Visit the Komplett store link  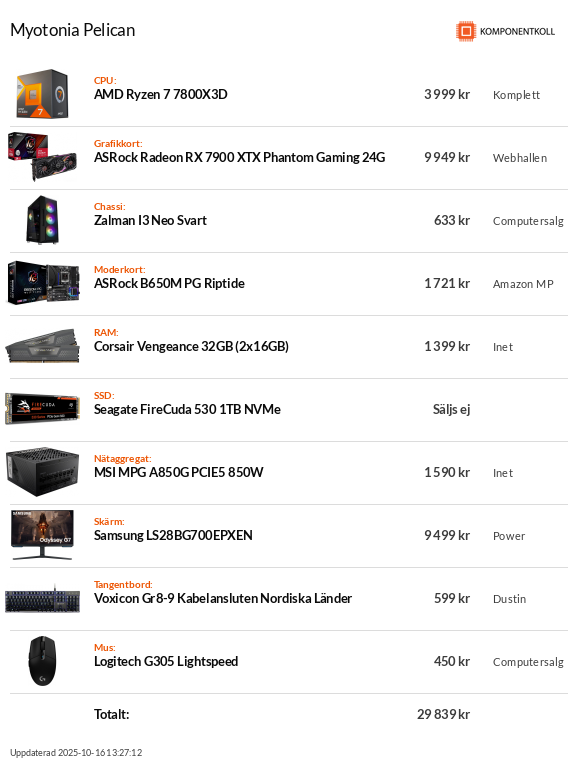point(516,95)
